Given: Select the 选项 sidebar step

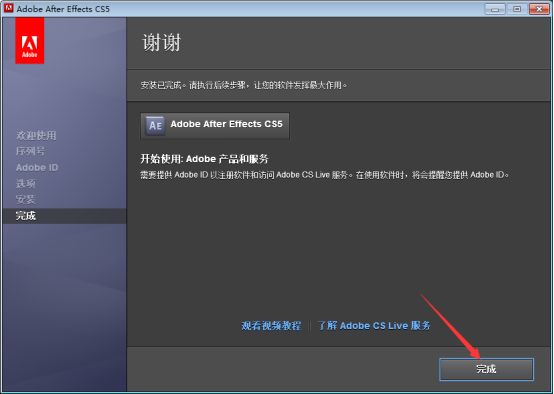Looking at the screenshot, I should pyautogui.click(x=25, y=183).
